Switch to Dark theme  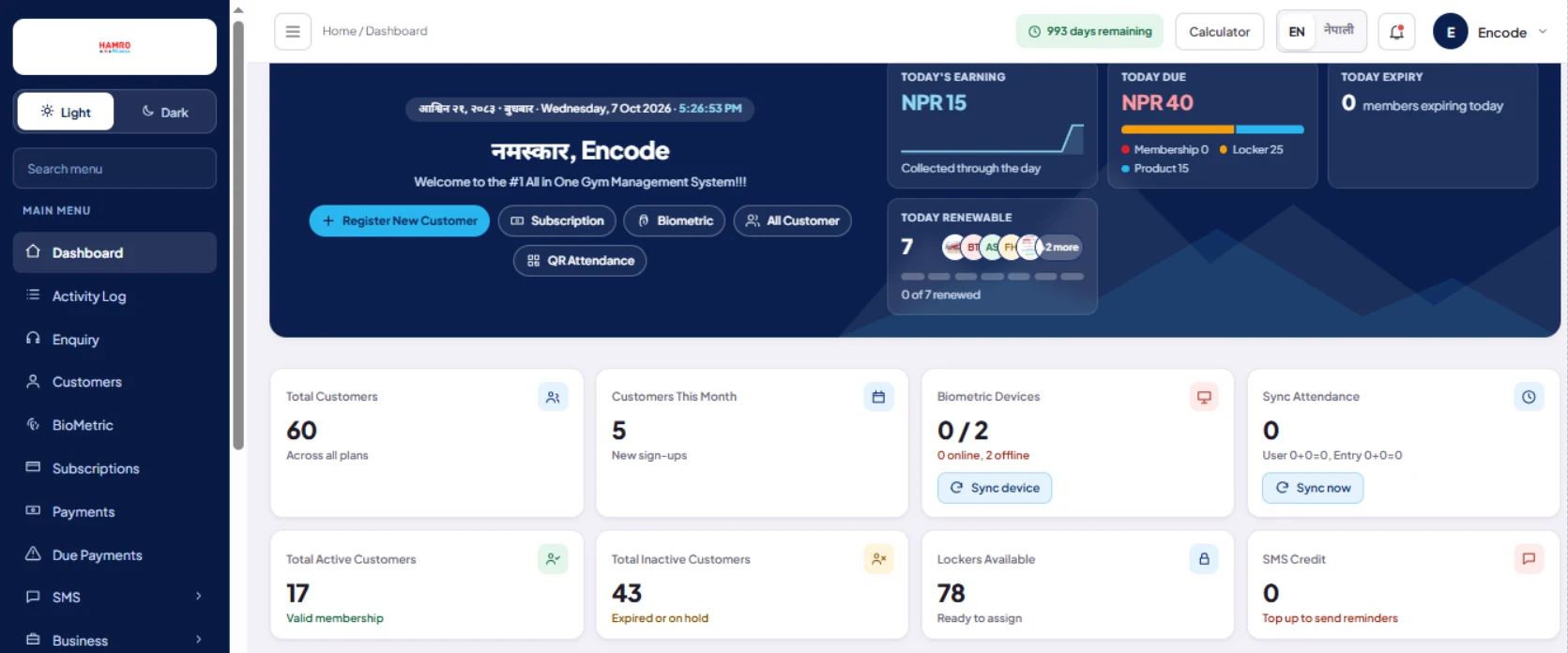tap(165, 112)
